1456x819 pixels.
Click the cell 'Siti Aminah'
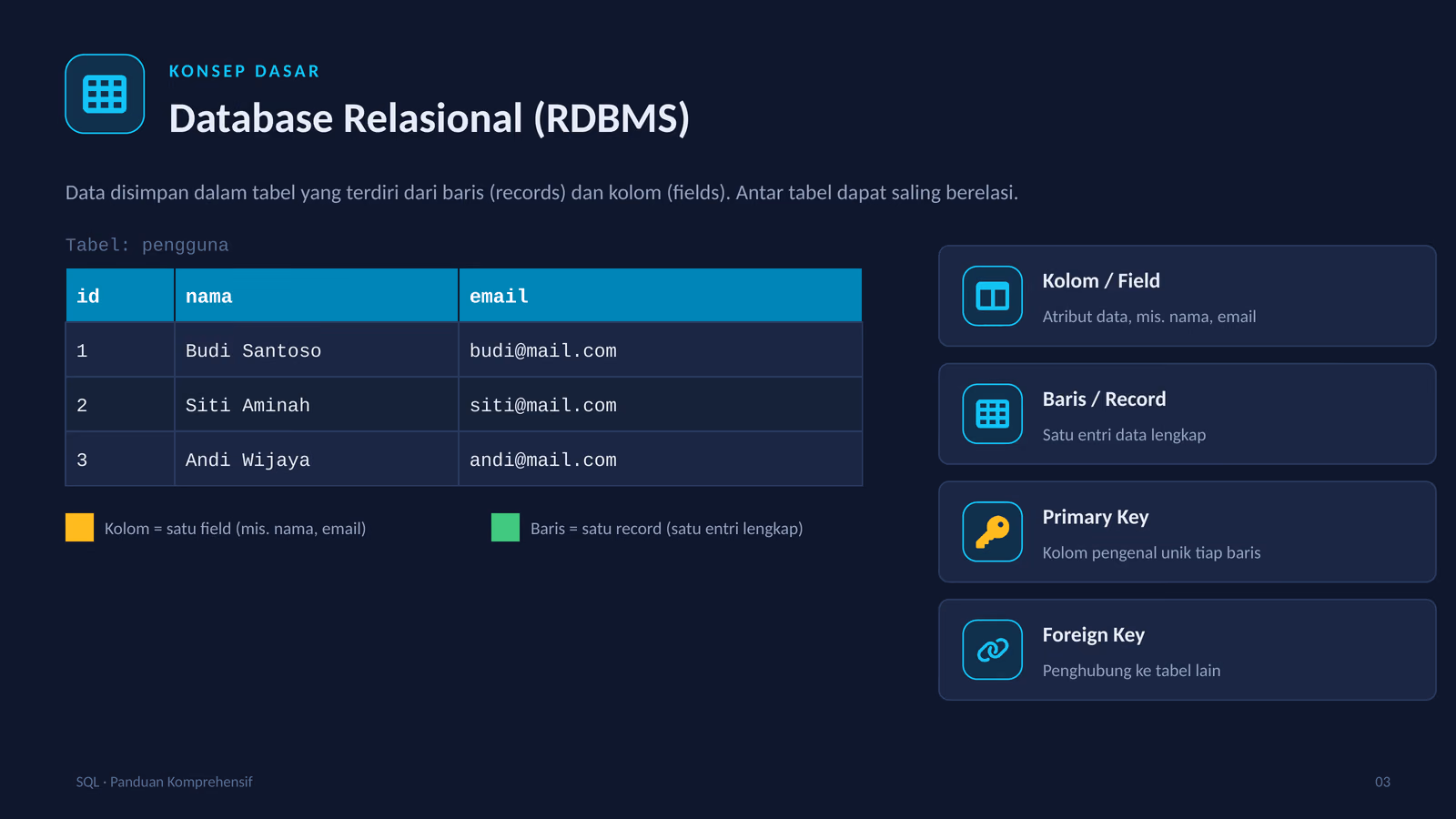tap(317, 405)
